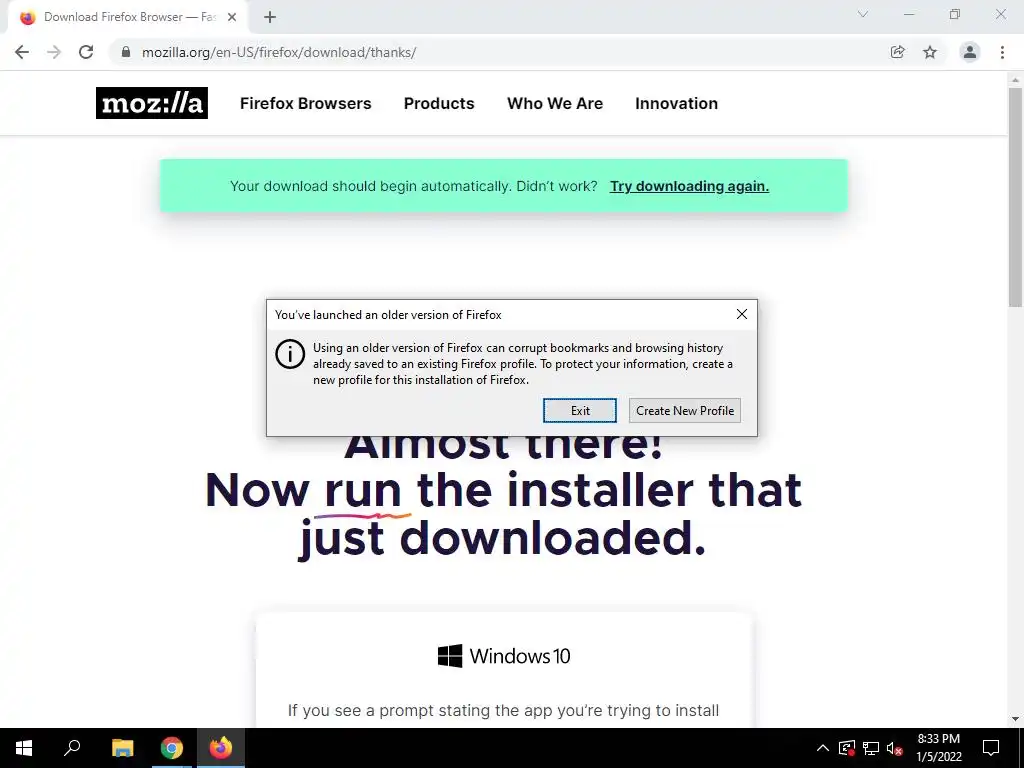
Task: Open the Chrome three-dot menu
Action: click(x=1002, y=52)
